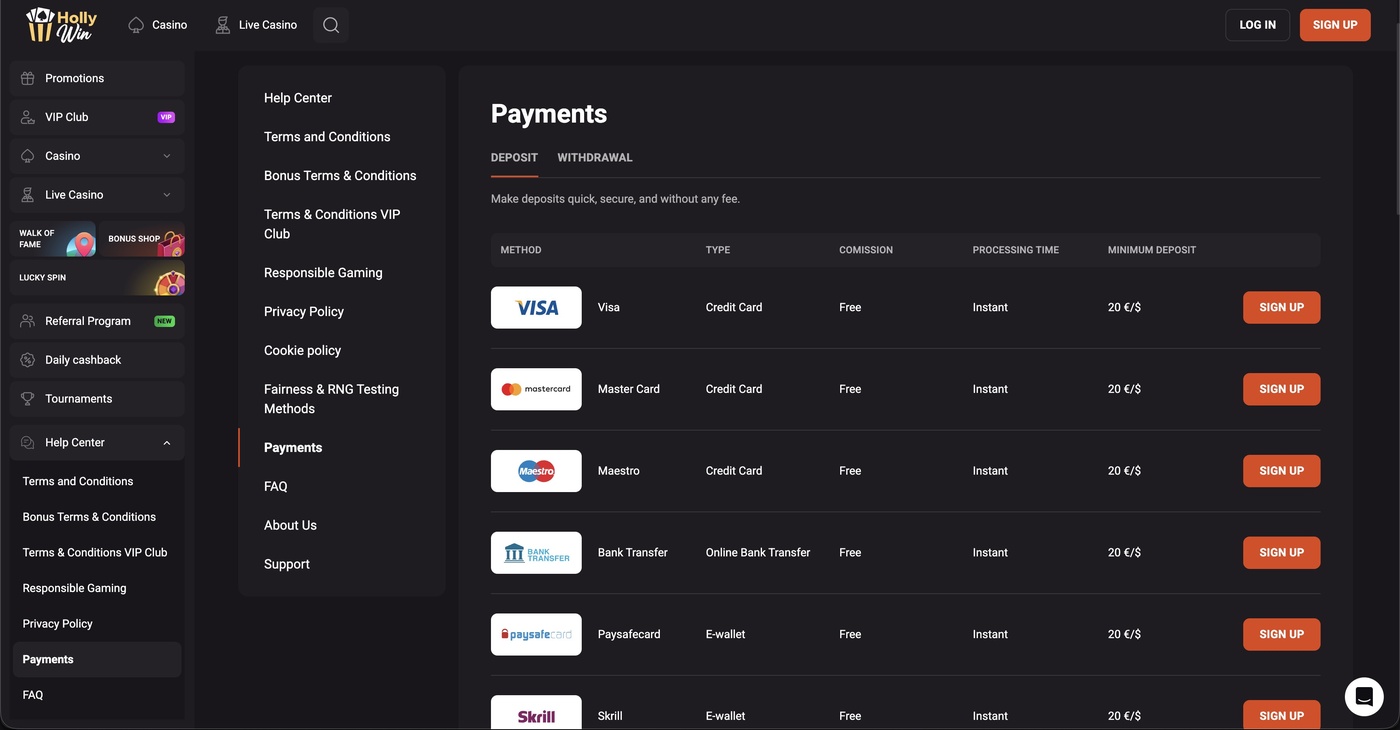
Task: Open sidebar Terms & Conditions VIP Club link
Action: point(95,553)
